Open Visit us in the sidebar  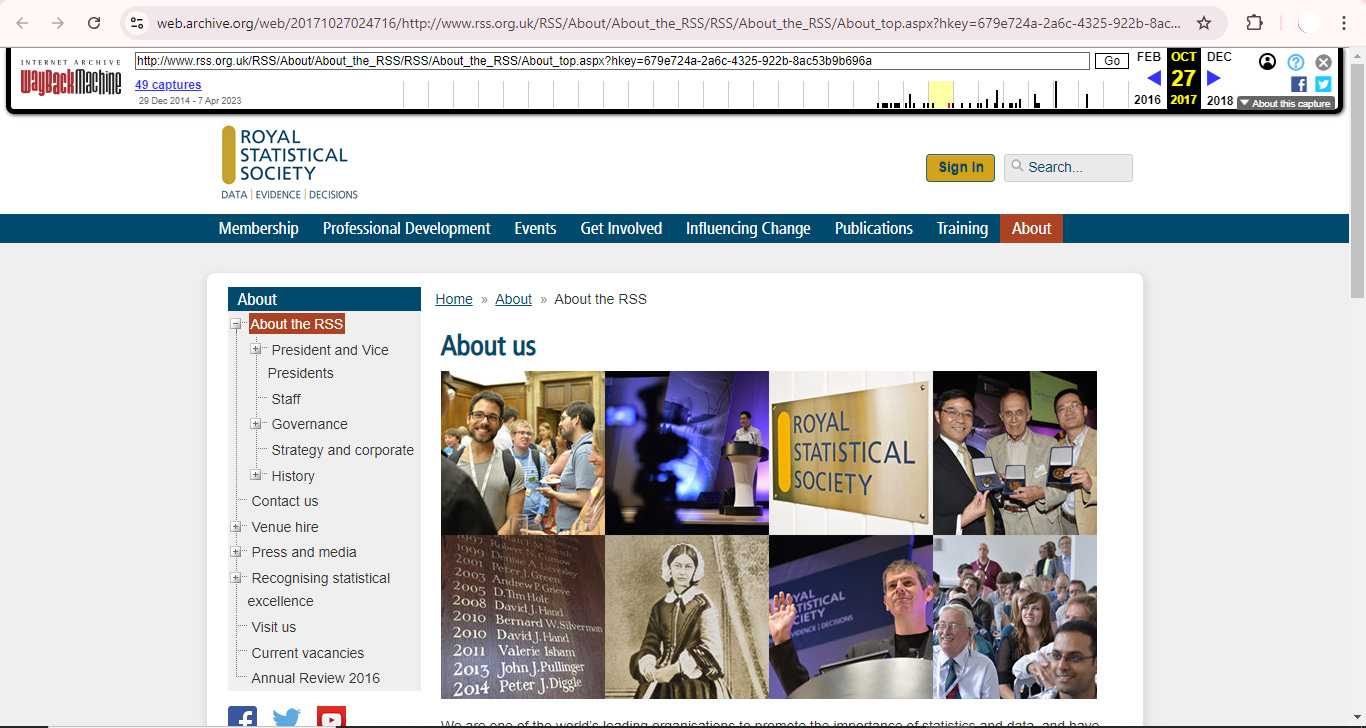coord(274,627)
